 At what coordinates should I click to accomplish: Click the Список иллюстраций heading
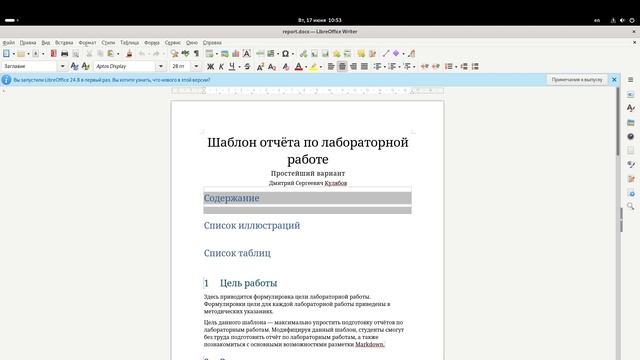(252, 225)
